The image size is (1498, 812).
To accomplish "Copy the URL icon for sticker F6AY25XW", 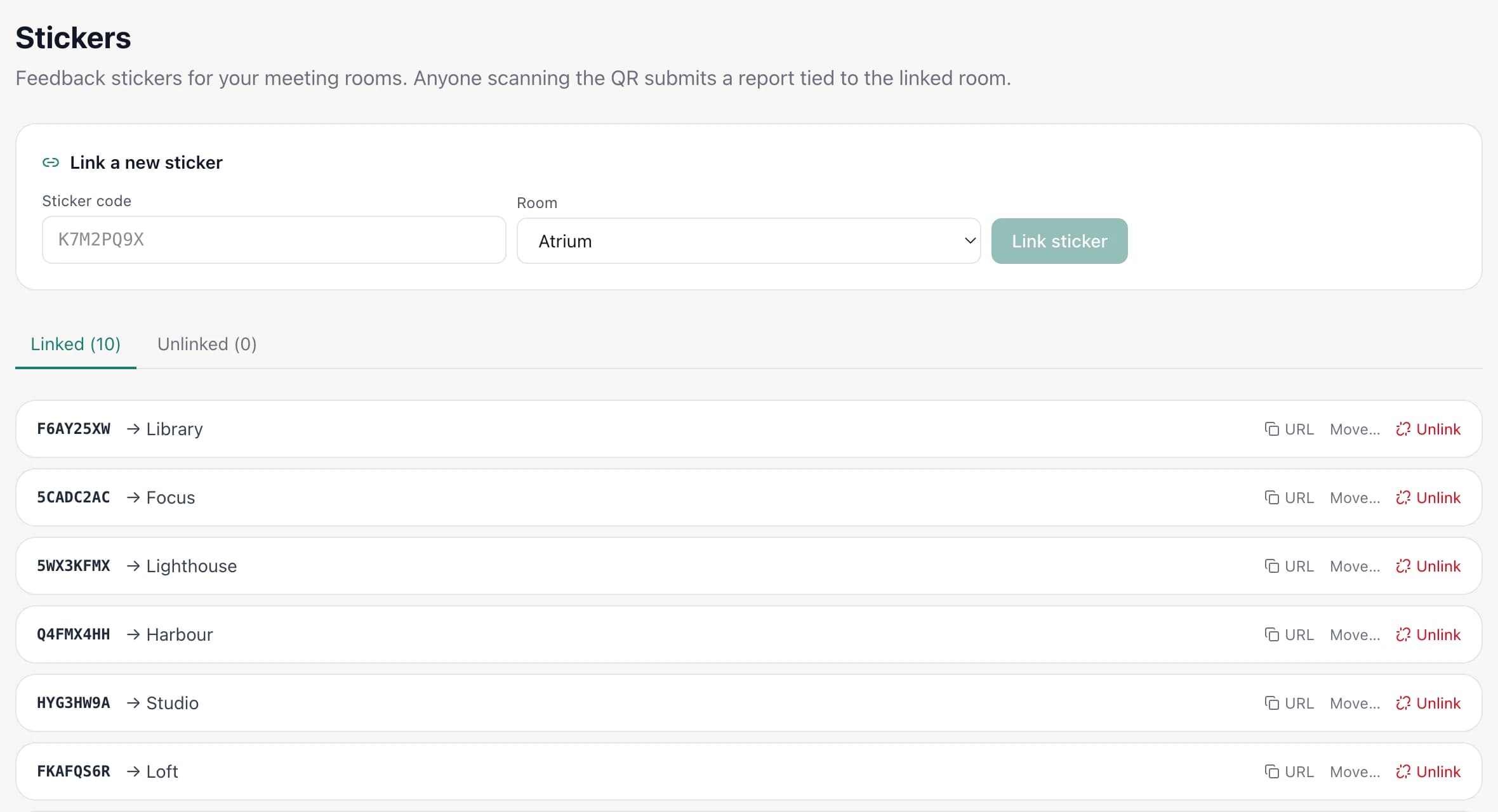I will (x=1271, y=429).
